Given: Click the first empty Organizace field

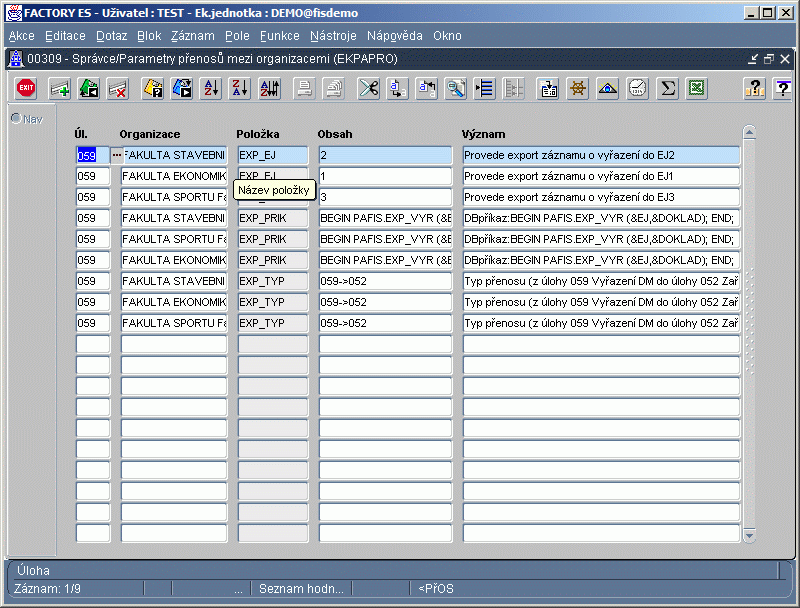Looking at the screenshot, I should click(174, 344).
